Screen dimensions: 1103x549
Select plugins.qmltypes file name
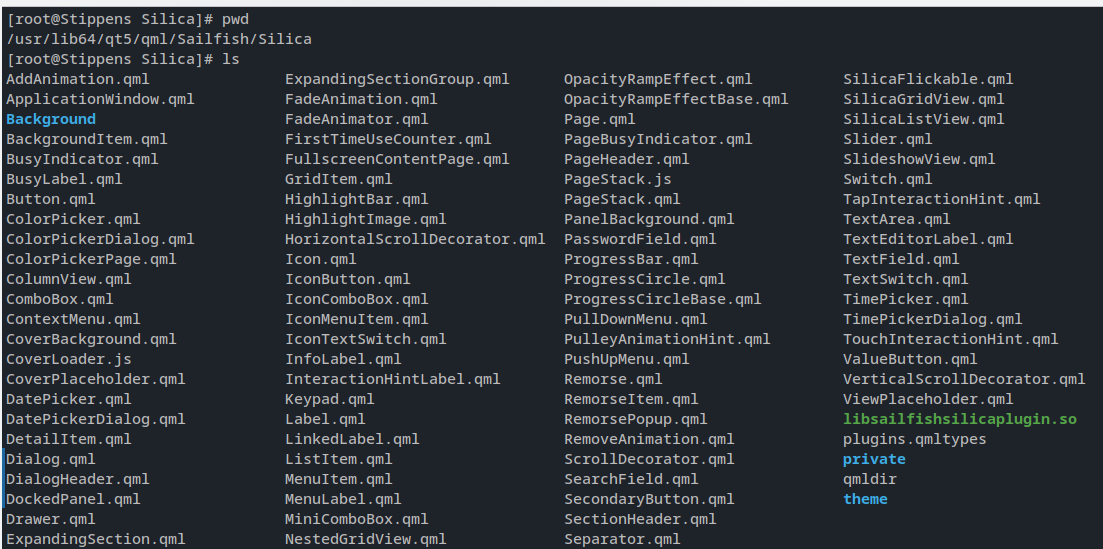(x=914, y=439)
